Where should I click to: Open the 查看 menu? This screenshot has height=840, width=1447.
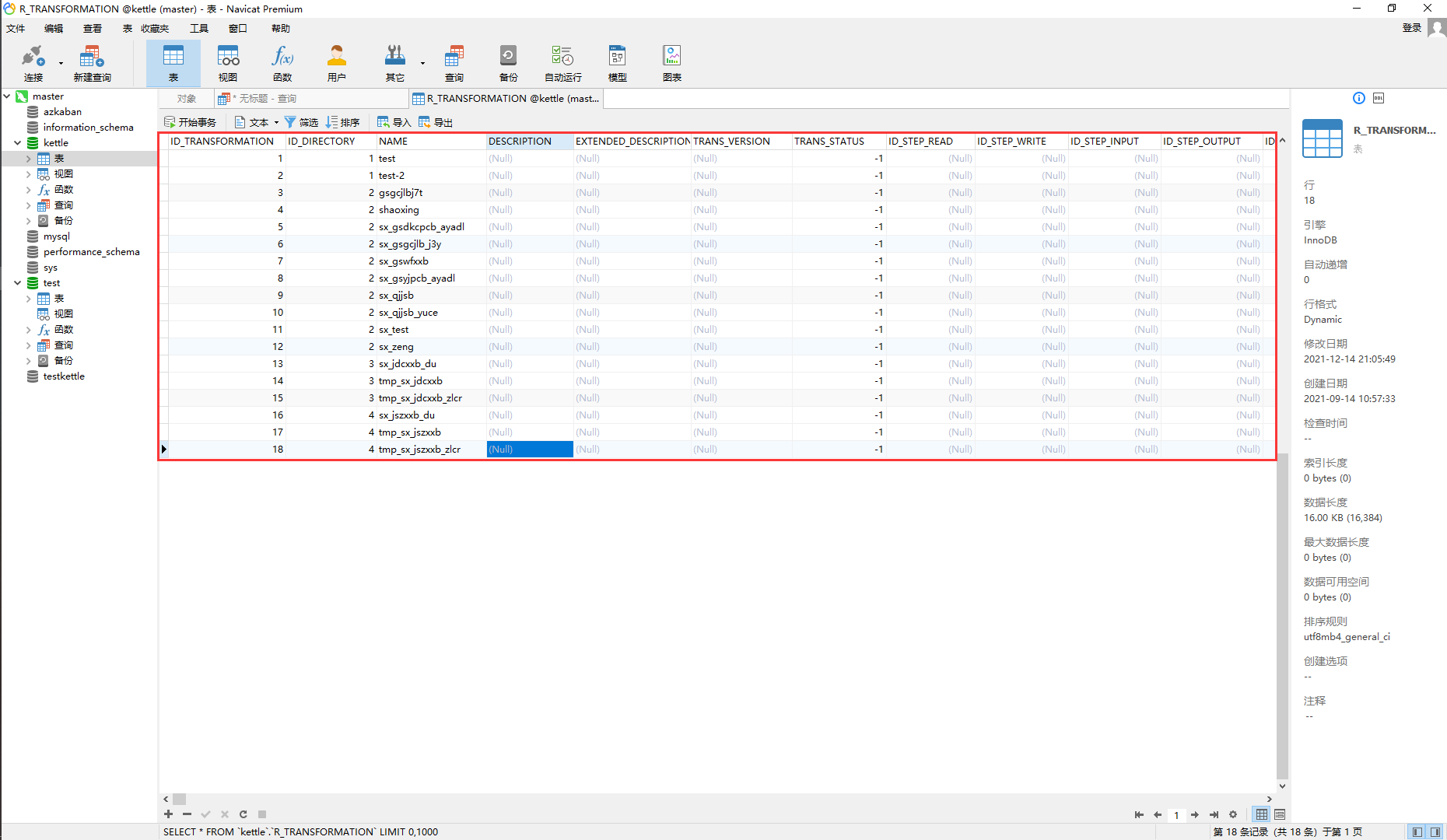pyautogui.click(x=93, y=28)
